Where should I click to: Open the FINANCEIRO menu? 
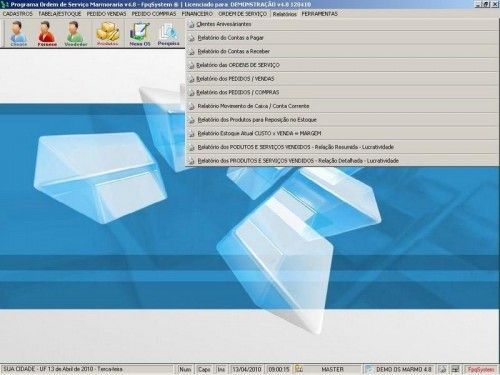(197, 14)
